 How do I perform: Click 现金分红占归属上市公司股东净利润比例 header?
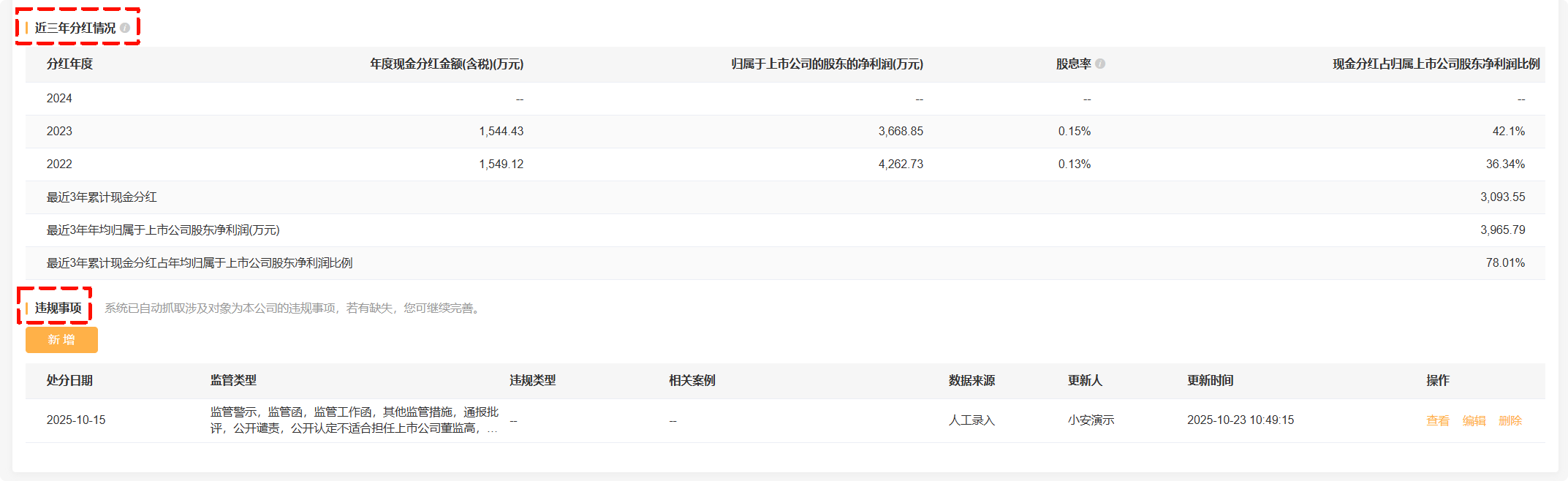click(1436, 64)
